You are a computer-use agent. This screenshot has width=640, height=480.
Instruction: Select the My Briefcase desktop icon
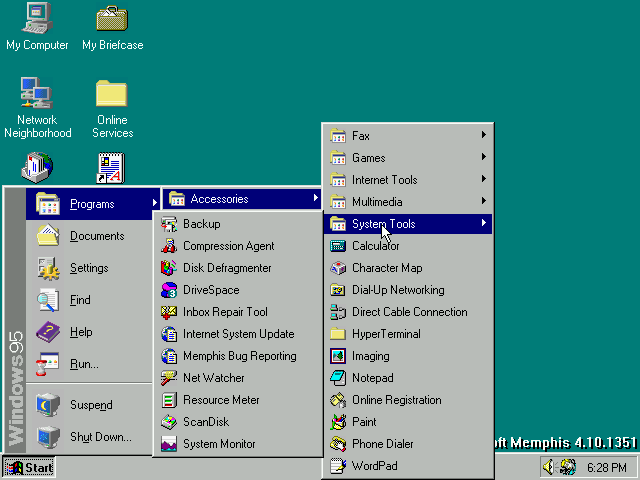click(112, 27)
